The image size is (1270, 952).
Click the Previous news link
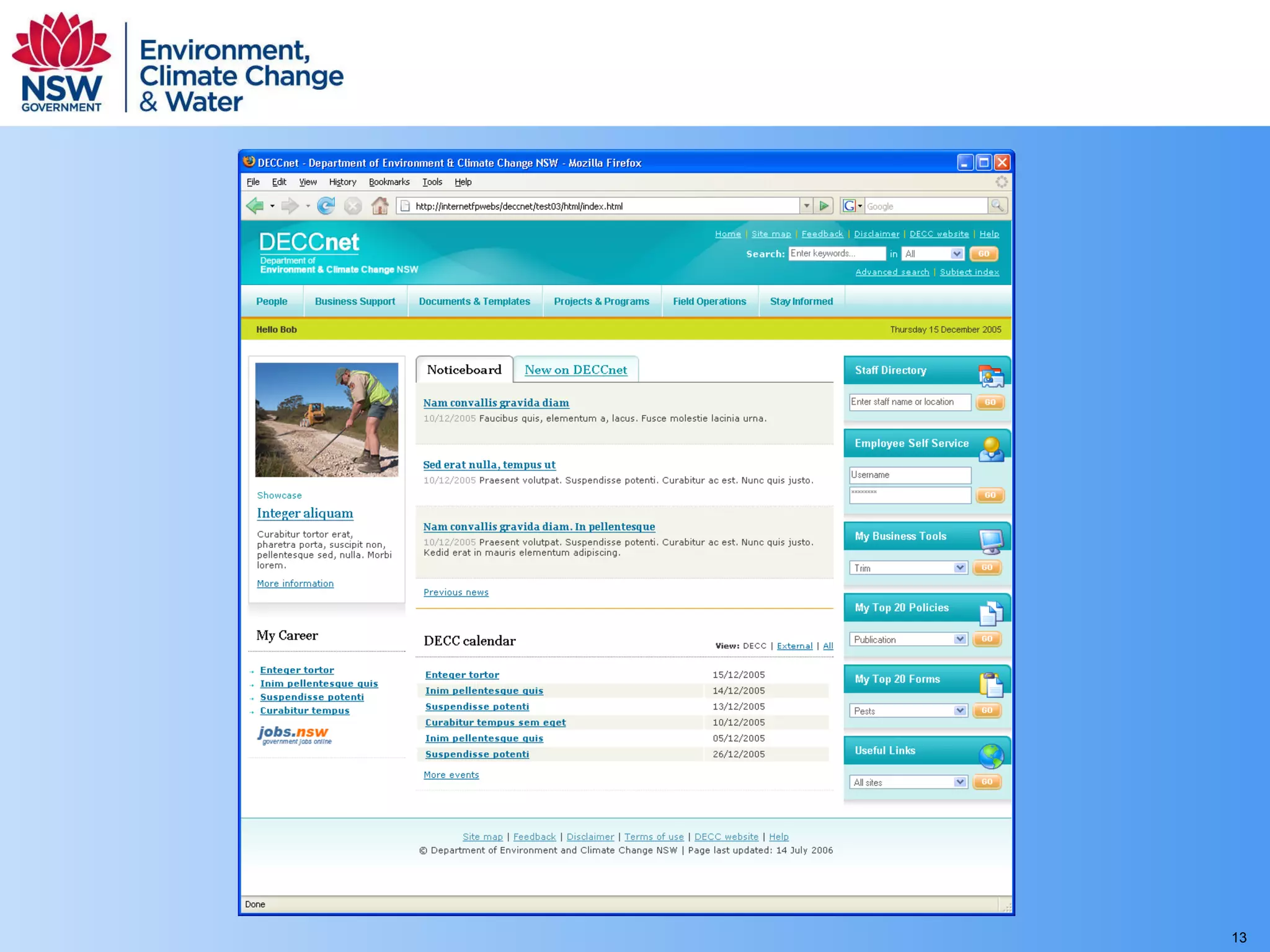pos(456,593)
